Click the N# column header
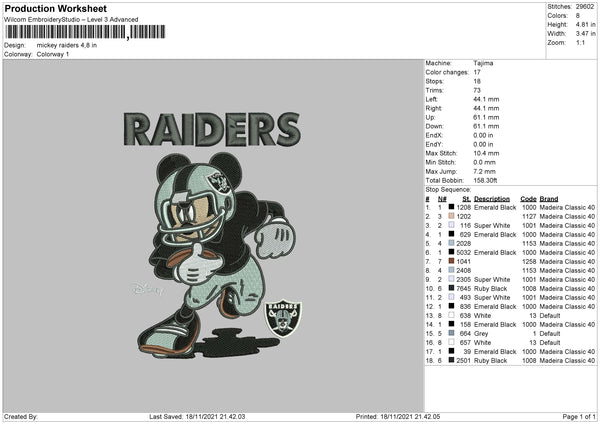Viewport: 600px width, 424px height. pos(442,199)
